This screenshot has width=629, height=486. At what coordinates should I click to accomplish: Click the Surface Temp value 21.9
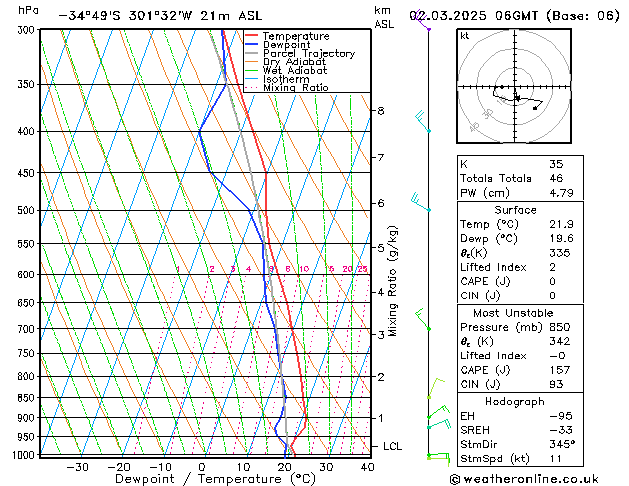coord(561,224)
